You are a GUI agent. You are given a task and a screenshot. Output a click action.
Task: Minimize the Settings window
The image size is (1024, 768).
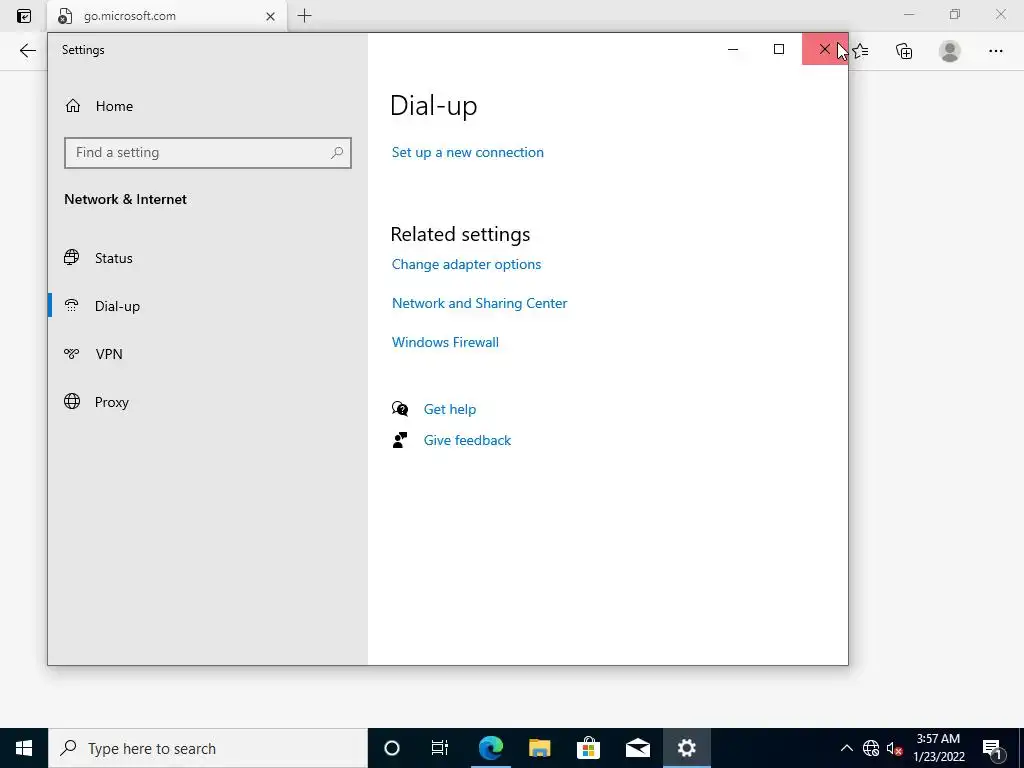733,50
